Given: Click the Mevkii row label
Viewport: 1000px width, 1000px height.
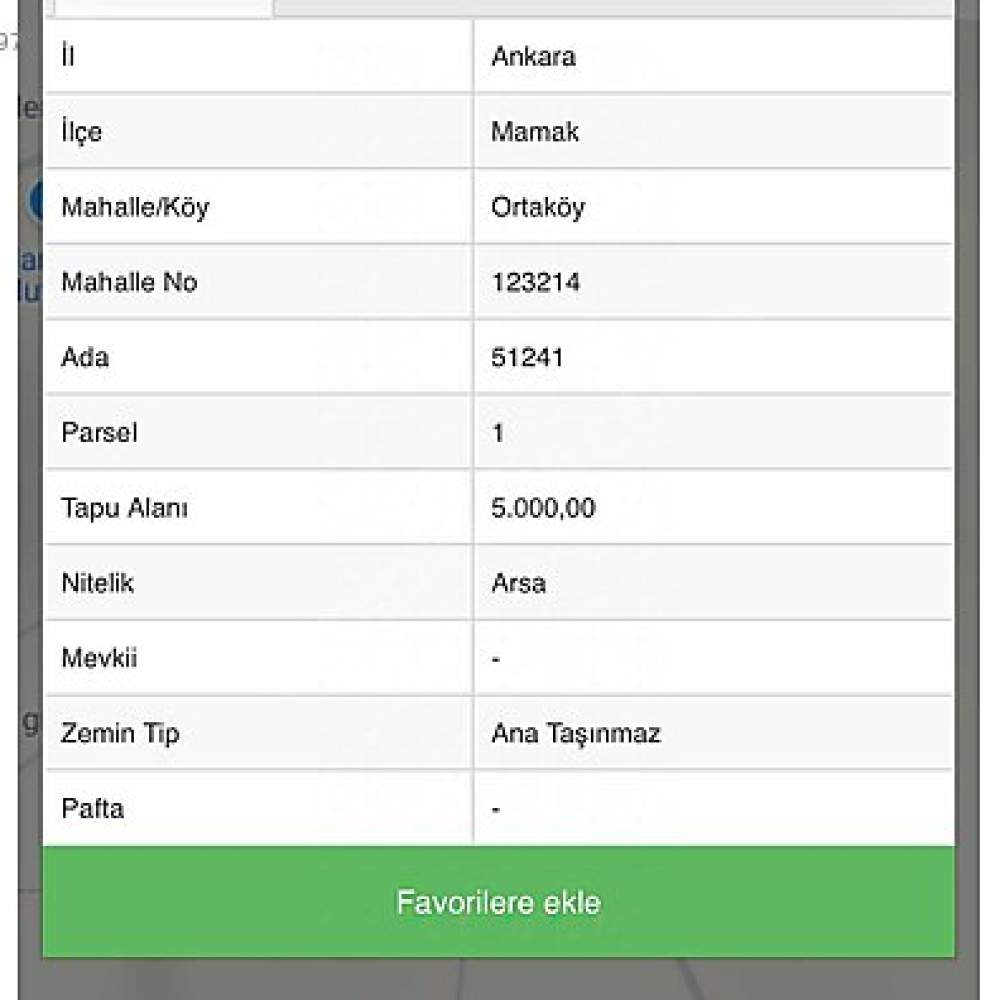Looking at the screenshot, I should click(x=99, y=658).
